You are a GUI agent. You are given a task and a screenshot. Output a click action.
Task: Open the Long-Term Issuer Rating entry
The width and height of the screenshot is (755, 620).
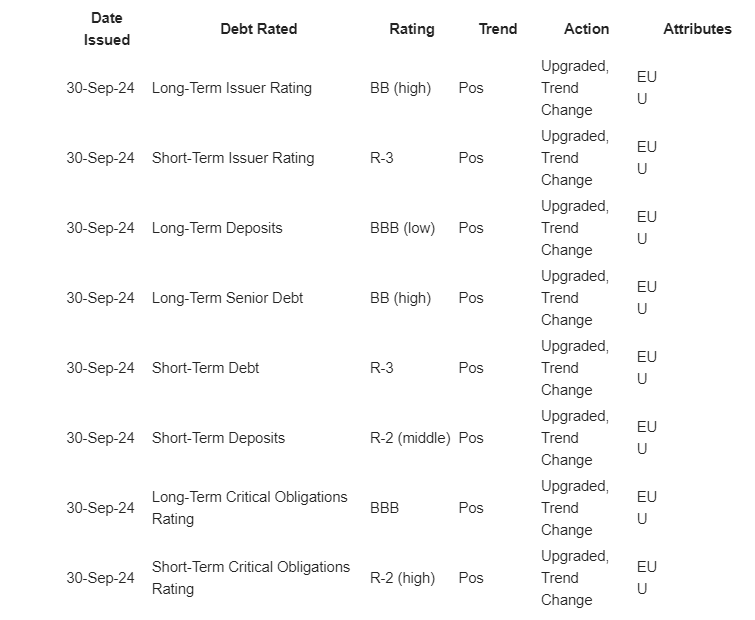tap(232, 88)
